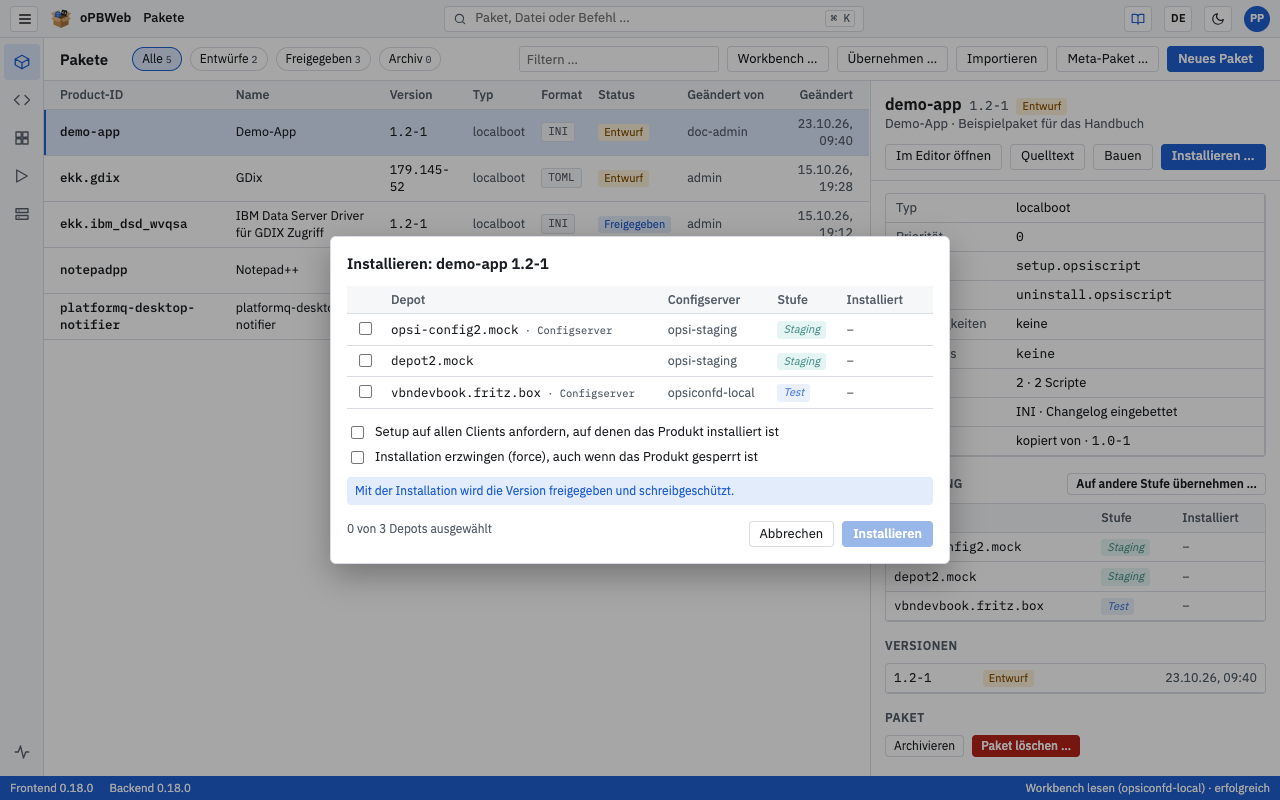Open Quelltext for demo-app
Image resolution: width=1280 pixels, height=800 pixels.
coord(1047,156)
